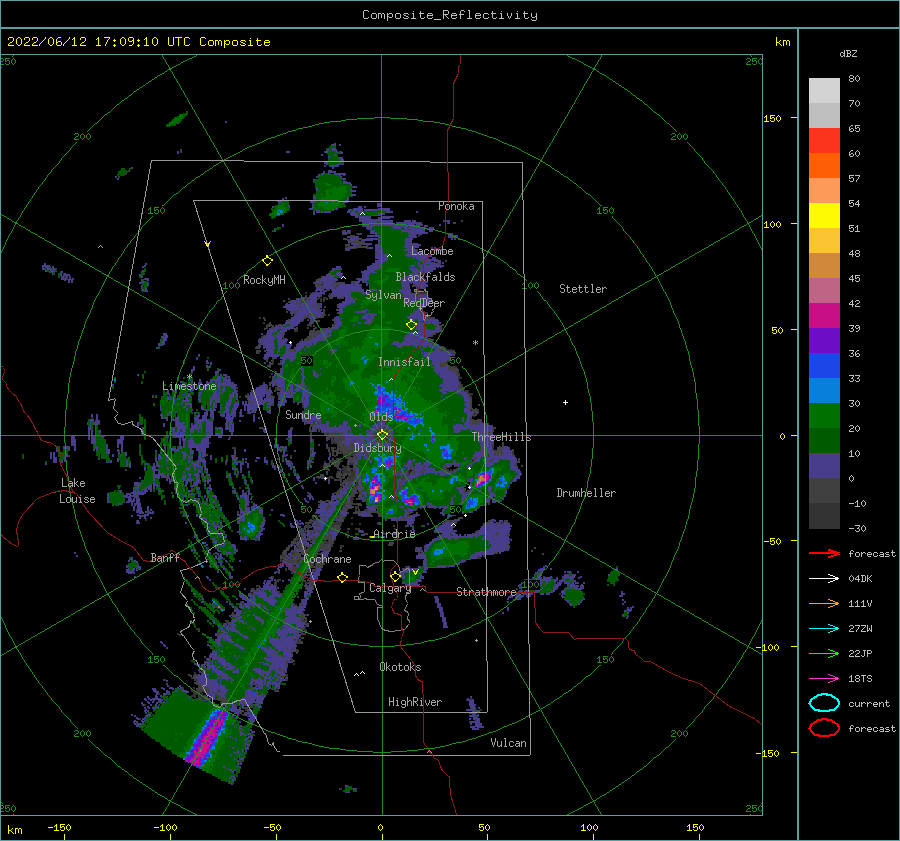Click the Ponoka city label
The image size is (900, 841).
[x=456, y=206]
